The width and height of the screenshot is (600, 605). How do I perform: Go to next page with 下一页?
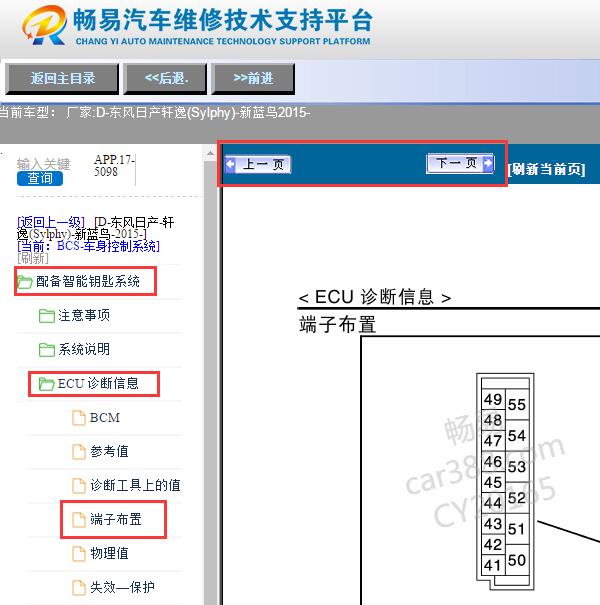(460, 164)
